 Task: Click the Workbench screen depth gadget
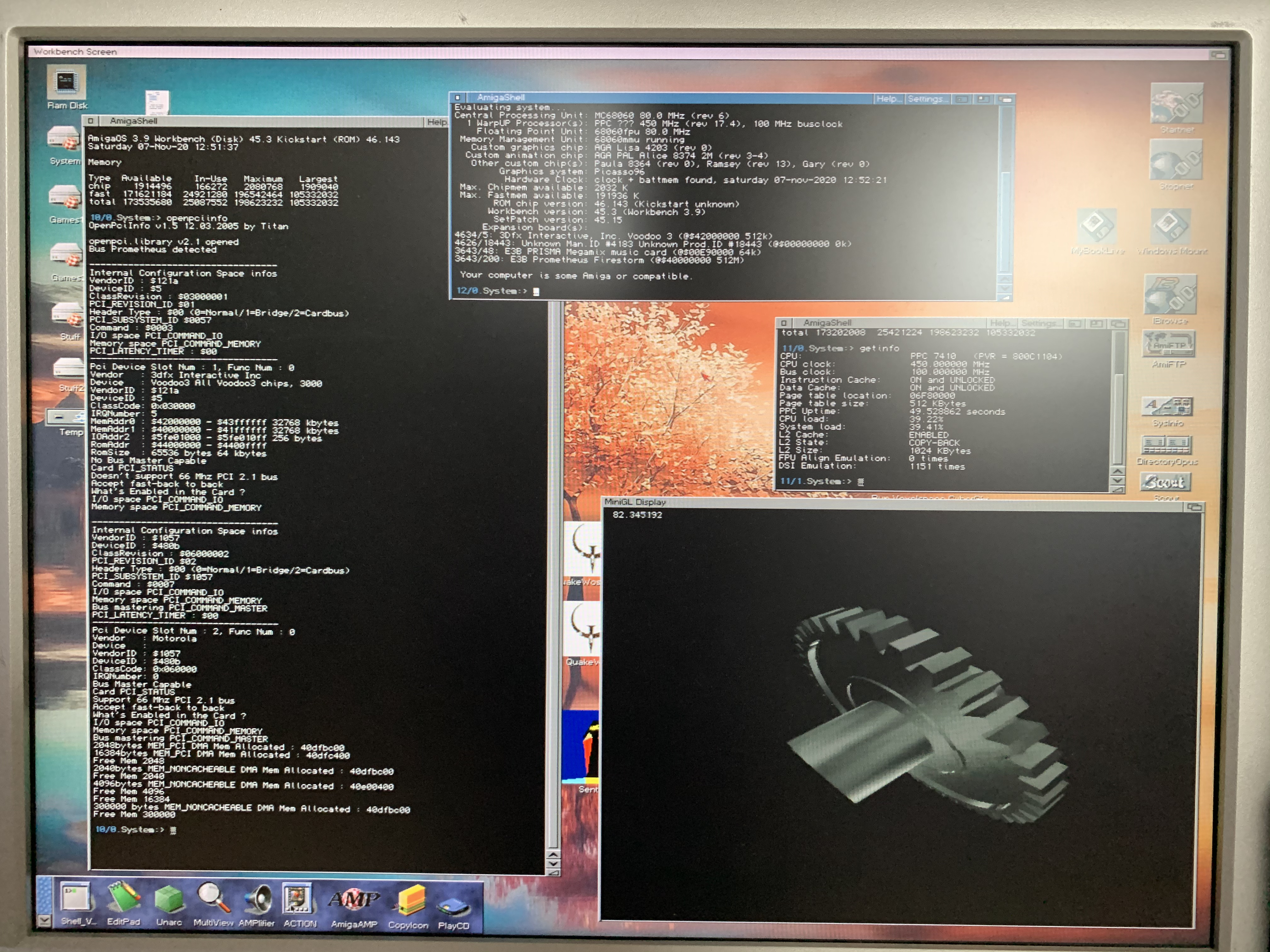click(x=1218, y=54)
